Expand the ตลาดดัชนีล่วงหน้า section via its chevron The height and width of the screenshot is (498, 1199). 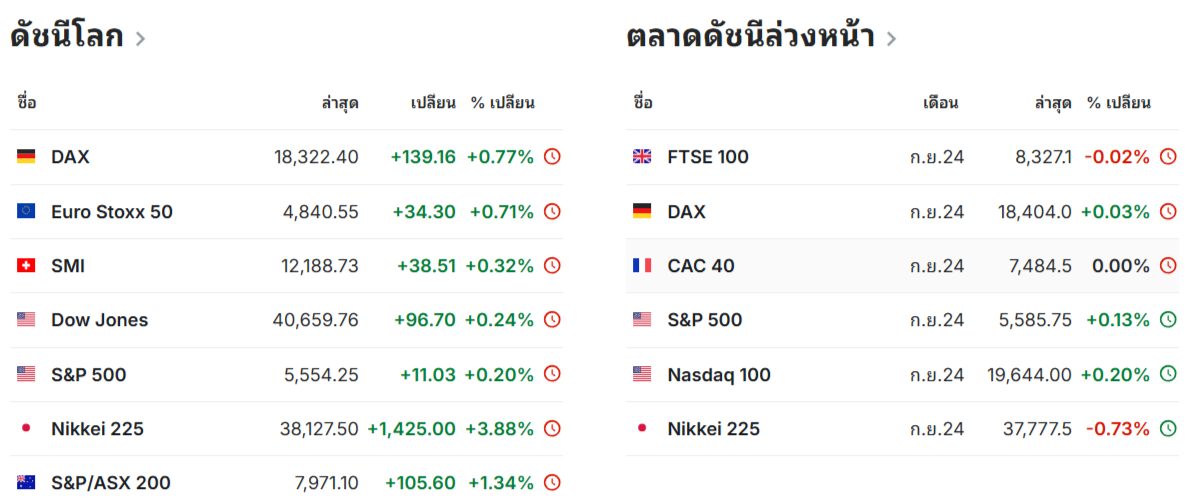point(891,39)
